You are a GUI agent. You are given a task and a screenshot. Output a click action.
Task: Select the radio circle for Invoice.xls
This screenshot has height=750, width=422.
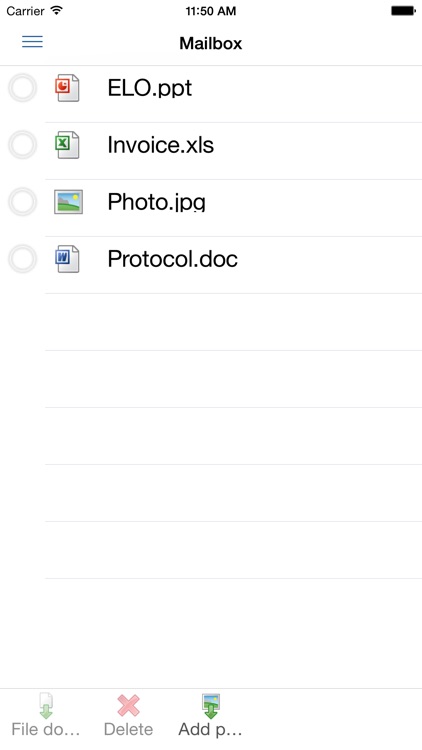tap(22, 144)
